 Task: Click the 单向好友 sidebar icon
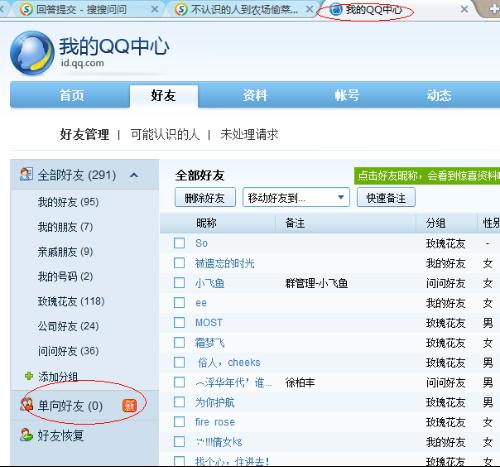27,405
